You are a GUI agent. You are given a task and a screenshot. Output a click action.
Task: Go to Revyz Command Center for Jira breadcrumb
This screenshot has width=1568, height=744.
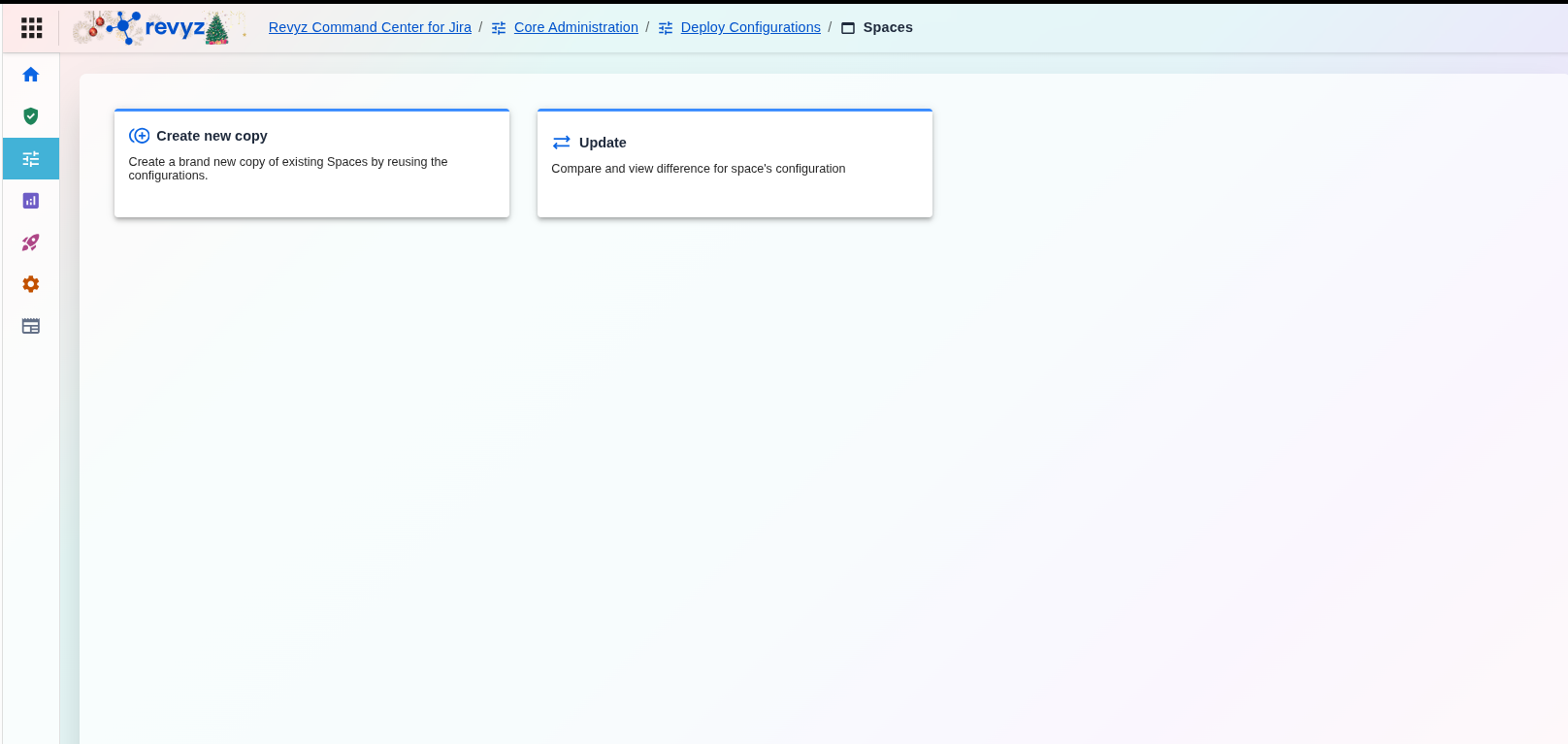click(370, 27)
